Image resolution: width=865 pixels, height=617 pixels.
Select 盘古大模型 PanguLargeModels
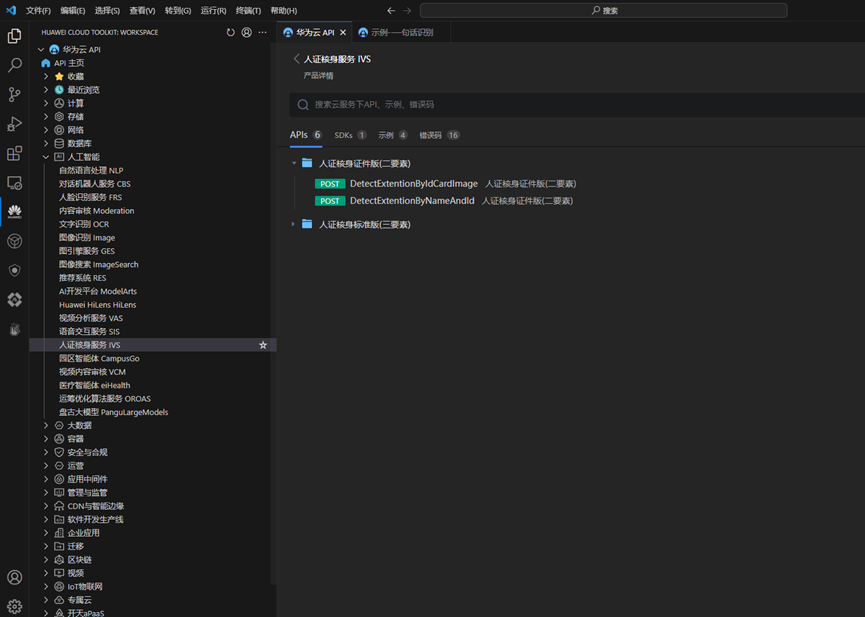click(x=114, y=412)
